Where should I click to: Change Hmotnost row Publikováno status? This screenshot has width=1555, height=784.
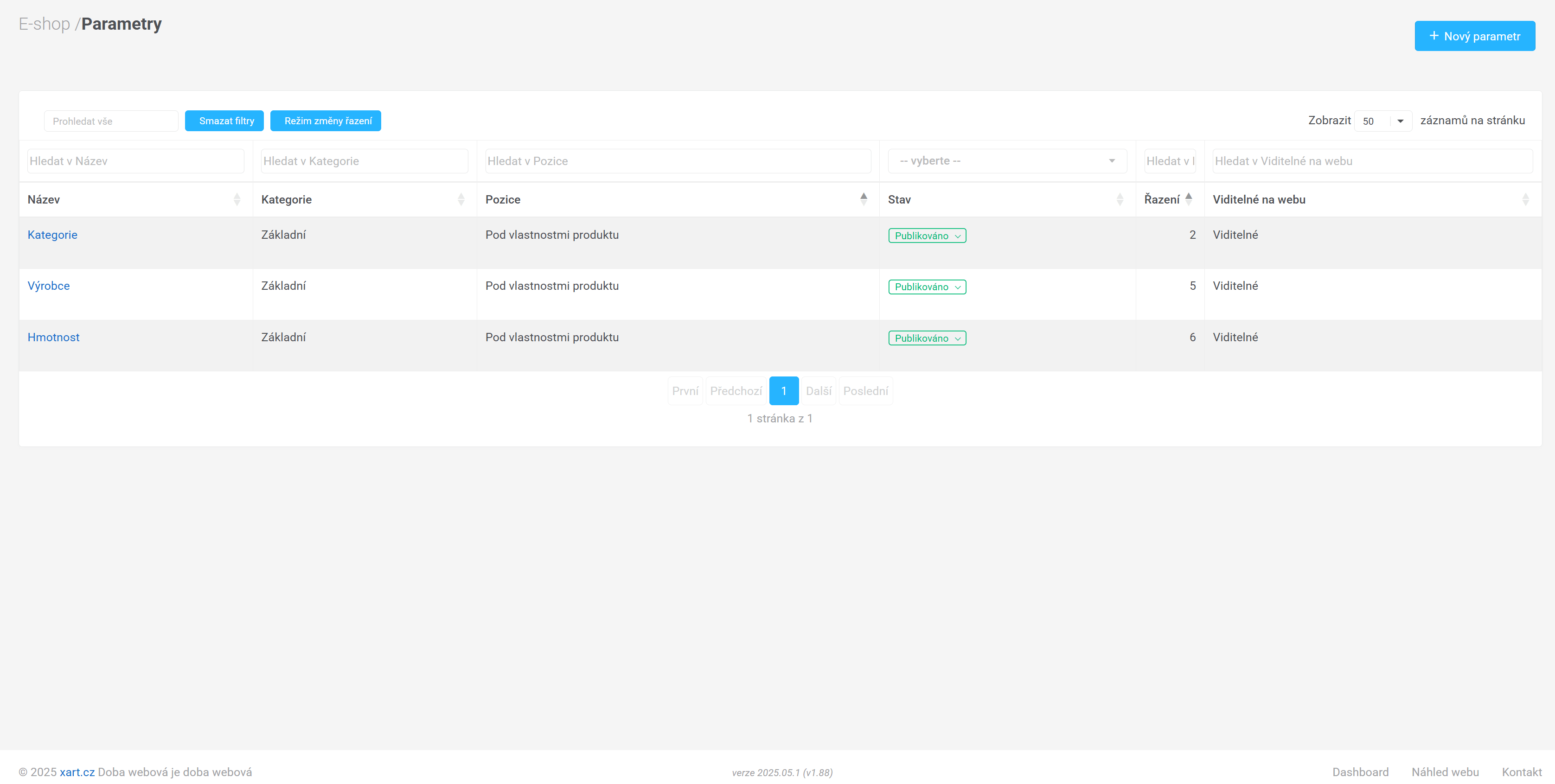point(927,338)
